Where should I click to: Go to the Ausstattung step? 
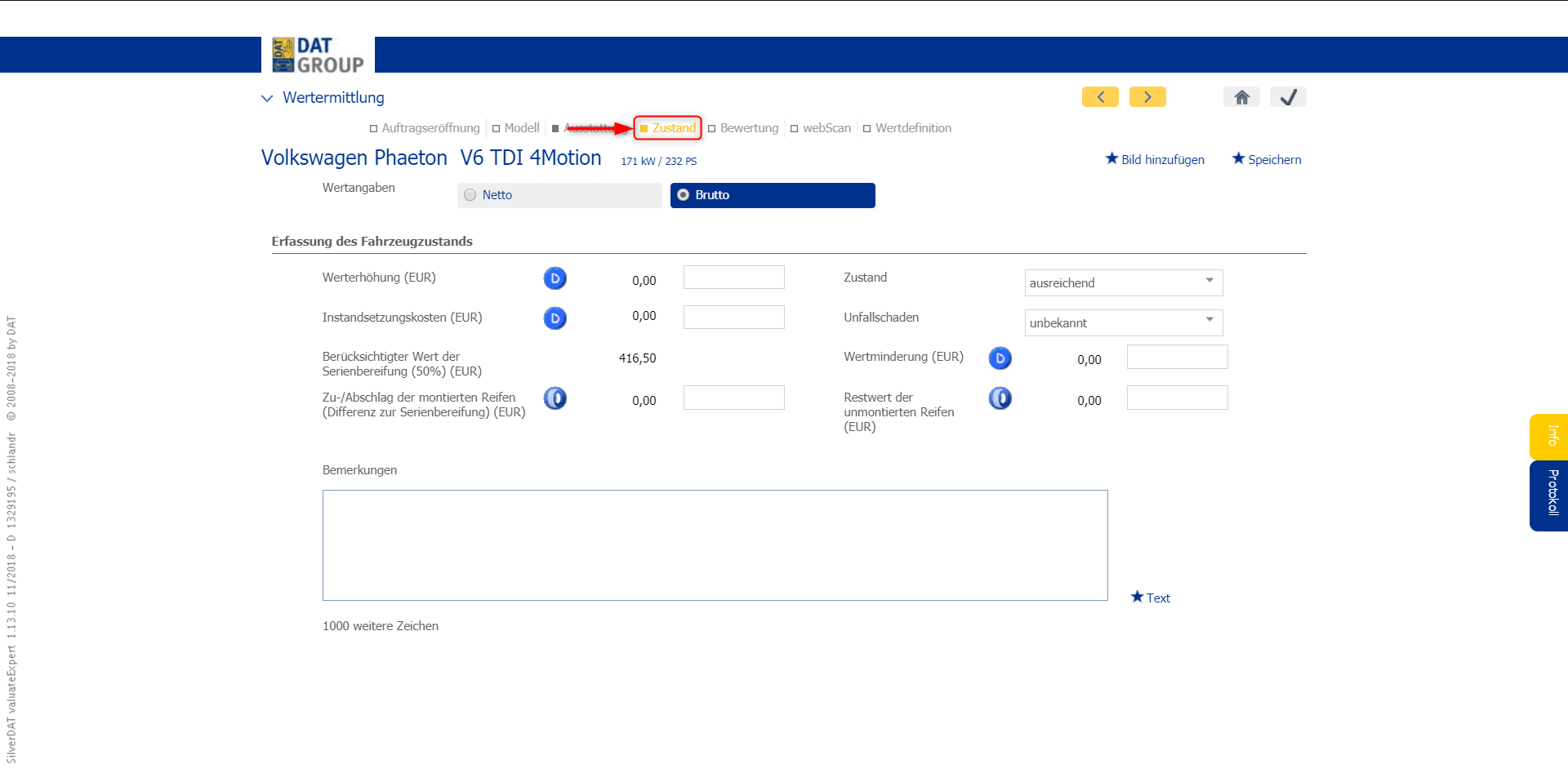coord(589,128)
